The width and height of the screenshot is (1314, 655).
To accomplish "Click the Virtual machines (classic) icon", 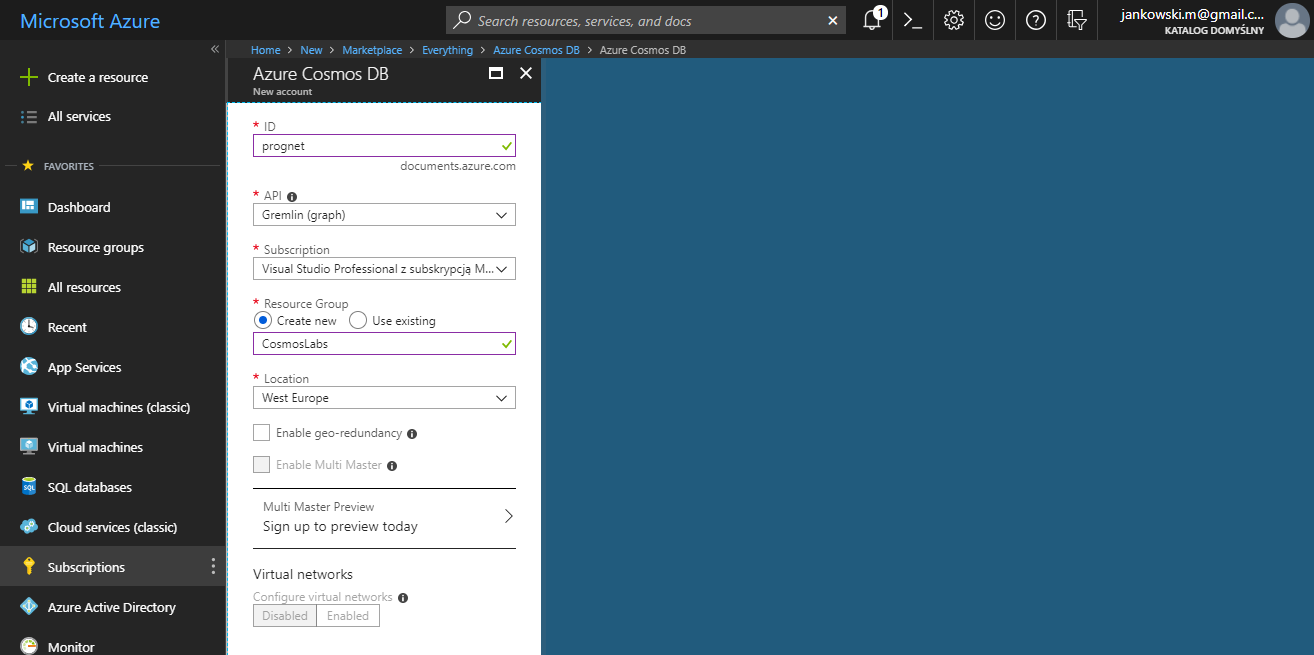I will coord(29,407).
